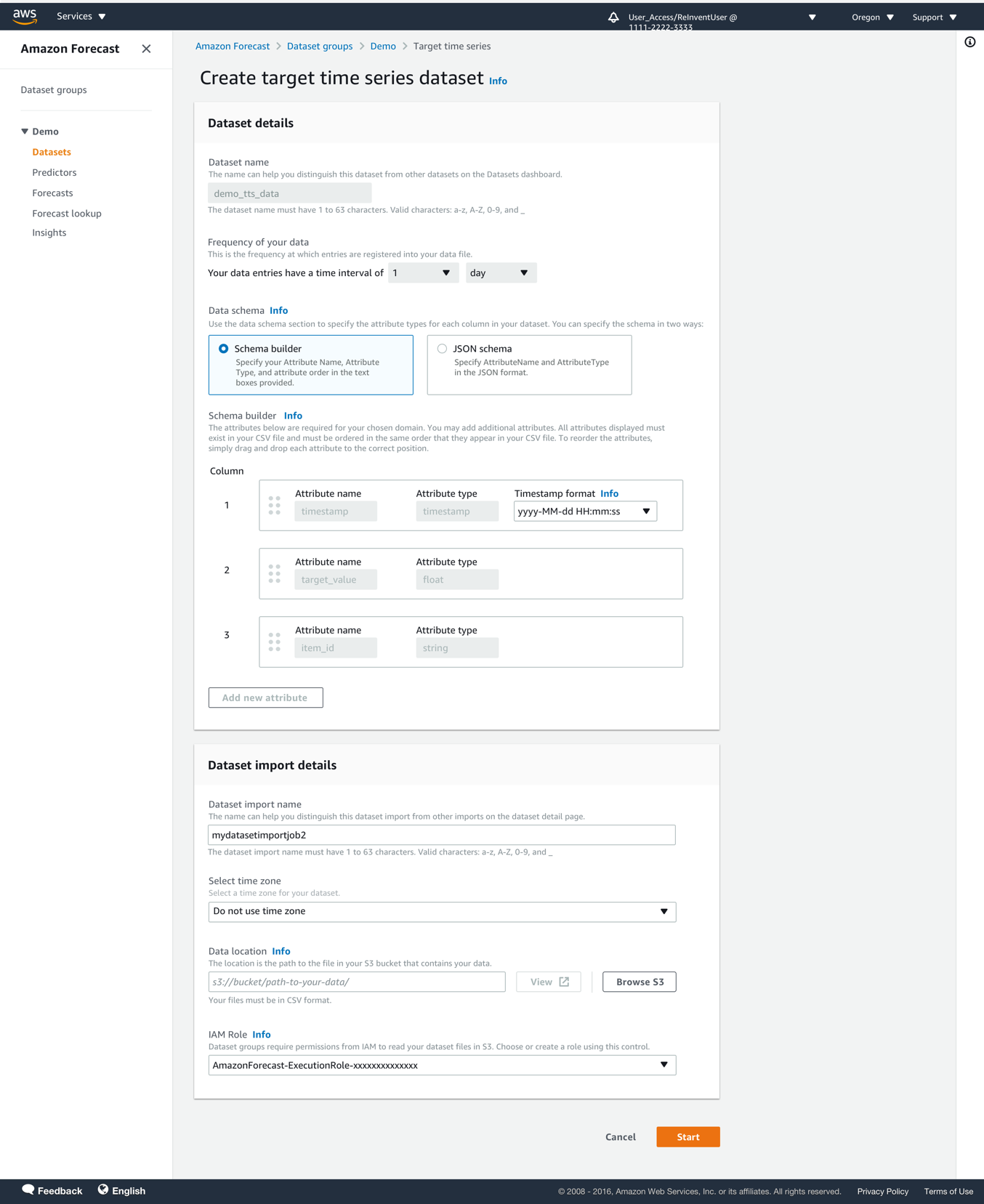
Task: Open the Oregon region dropdown
Action: tap(872, 17)
